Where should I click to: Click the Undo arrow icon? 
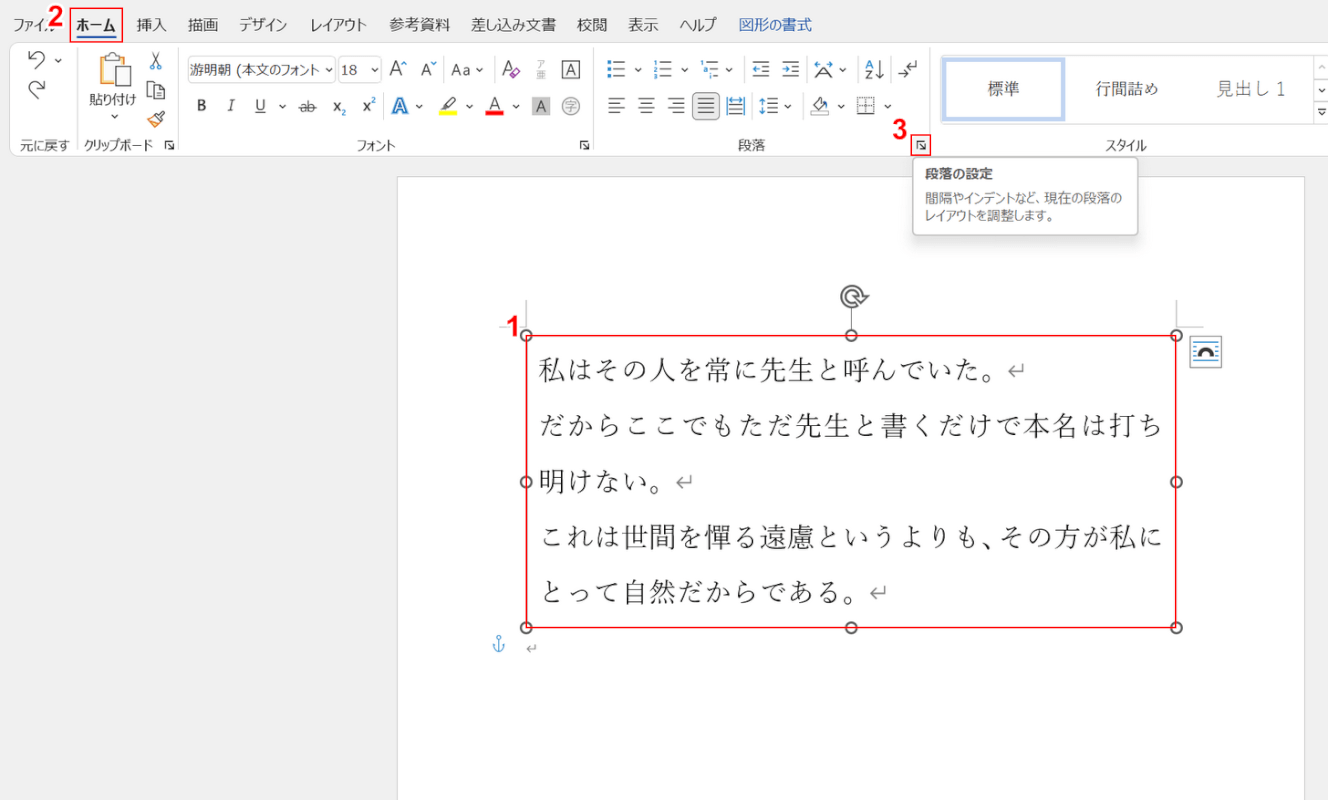pyautogui.click(x=37, y=60)
